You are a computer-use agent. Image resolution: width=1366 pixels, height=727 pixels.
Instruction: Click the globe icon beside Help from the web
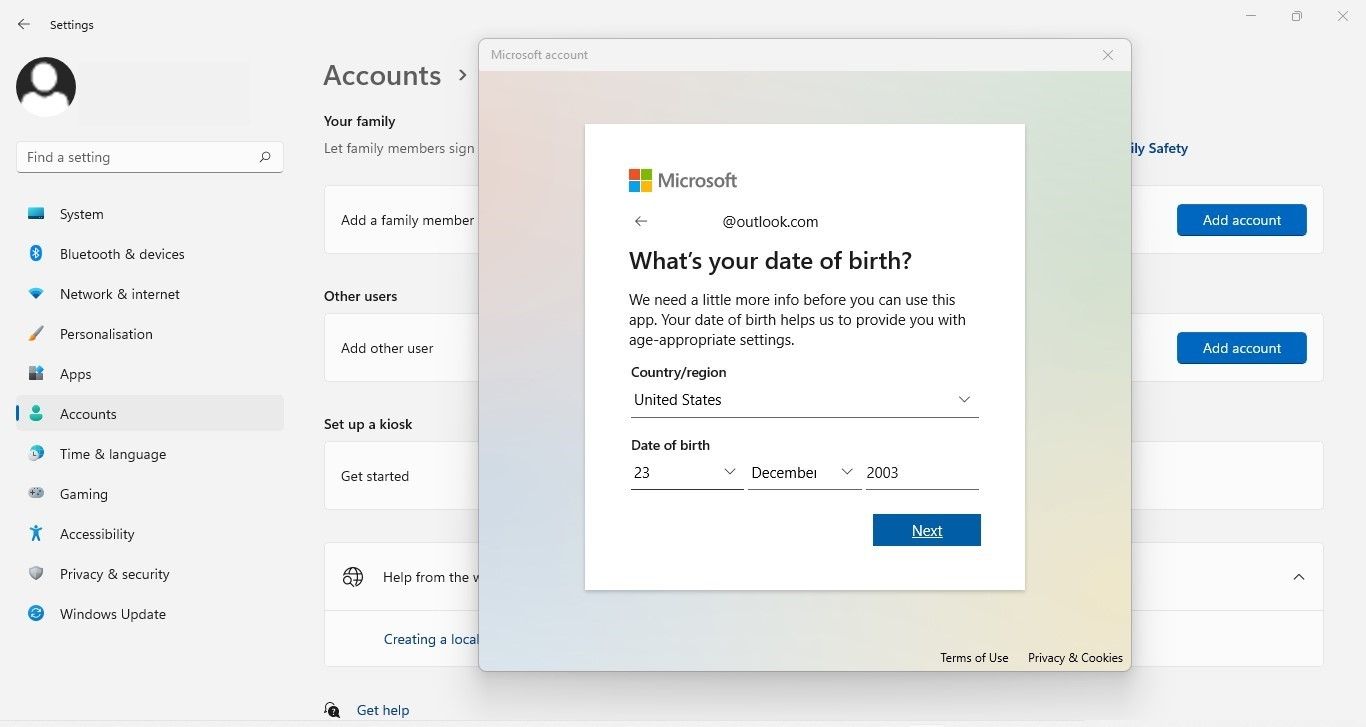click(352, 577)
